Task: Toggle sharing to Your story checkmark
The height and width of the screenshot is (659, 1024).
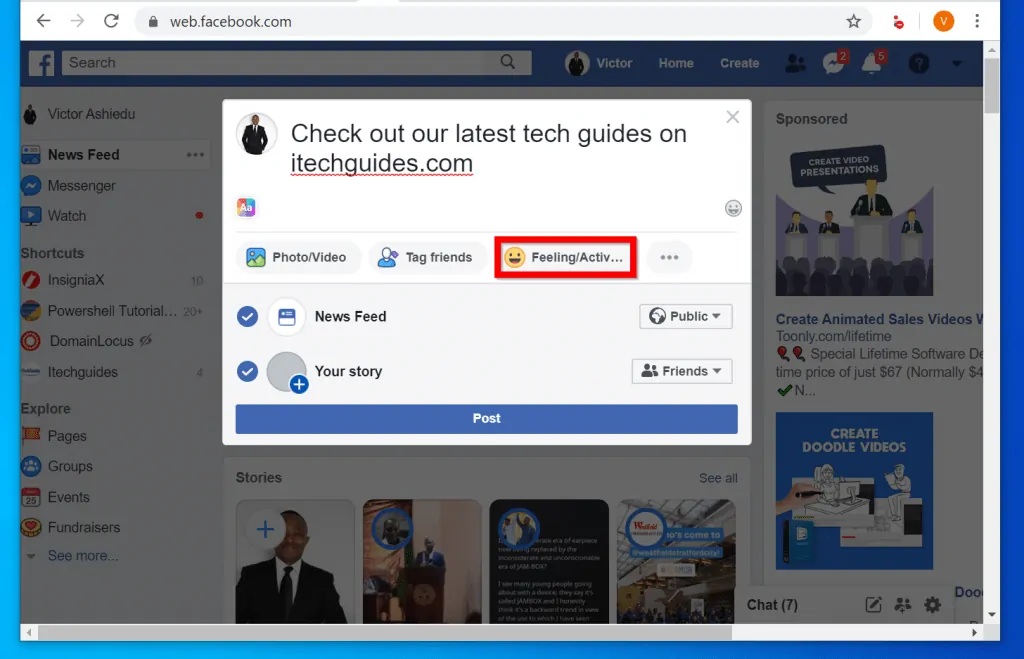Action: 247,371
